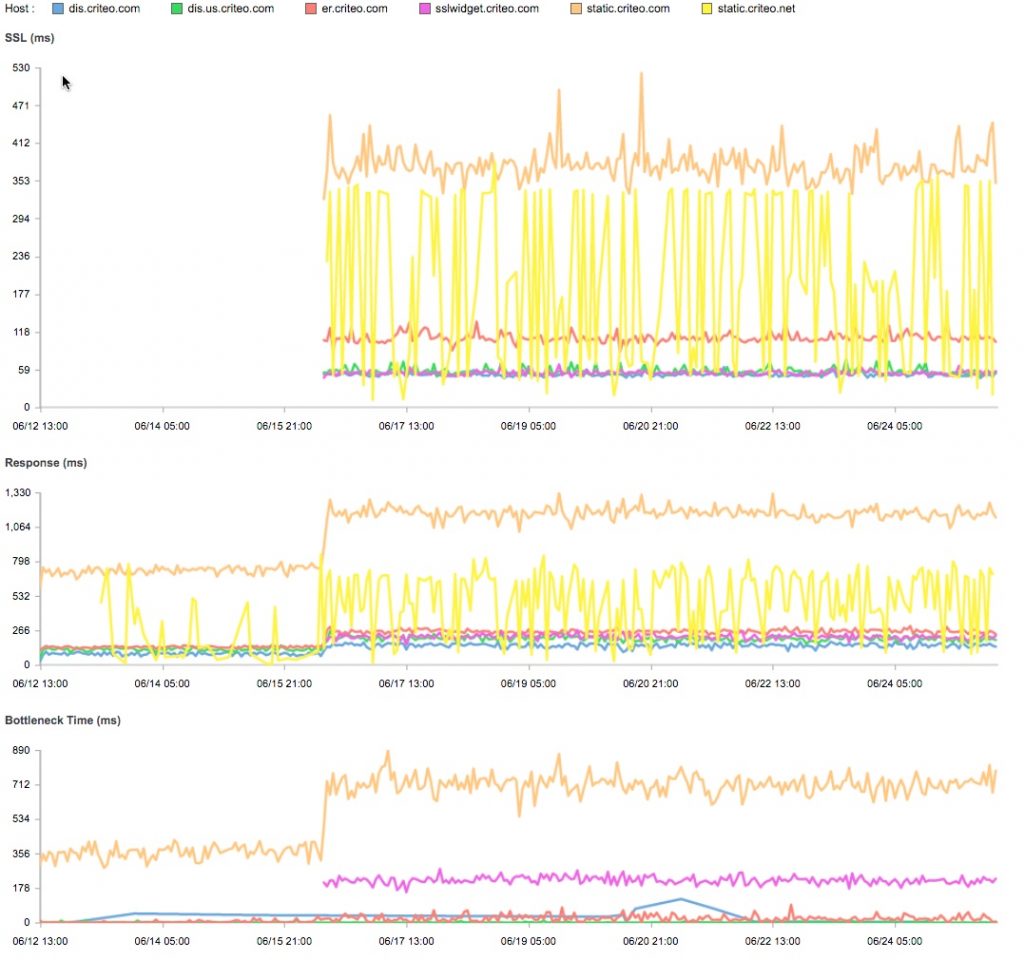Toggle dis.criteo.com host label in legend
Viewport: 1024px width, 960px height.
point(104,9)
